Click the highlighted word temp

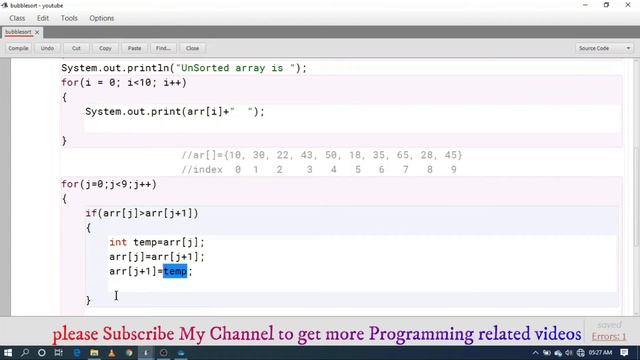tap(175, 271)
